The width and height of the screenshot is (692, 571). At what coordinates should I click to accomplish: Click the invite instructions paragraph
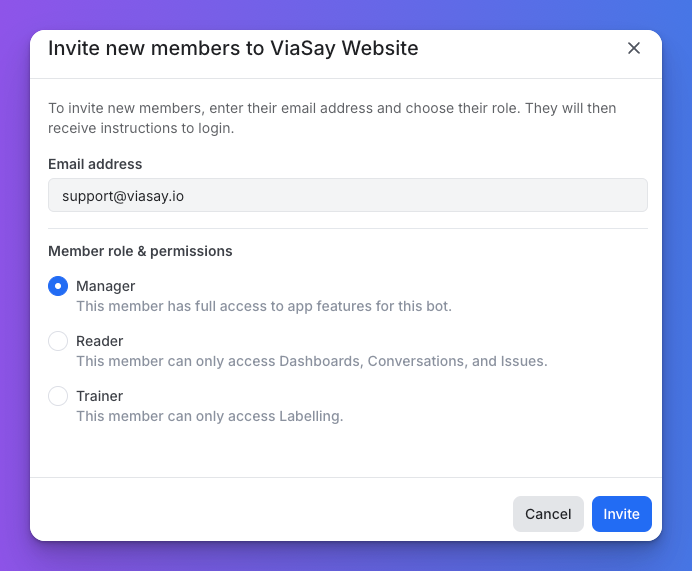pyautogui.click(x=332, y=118)
